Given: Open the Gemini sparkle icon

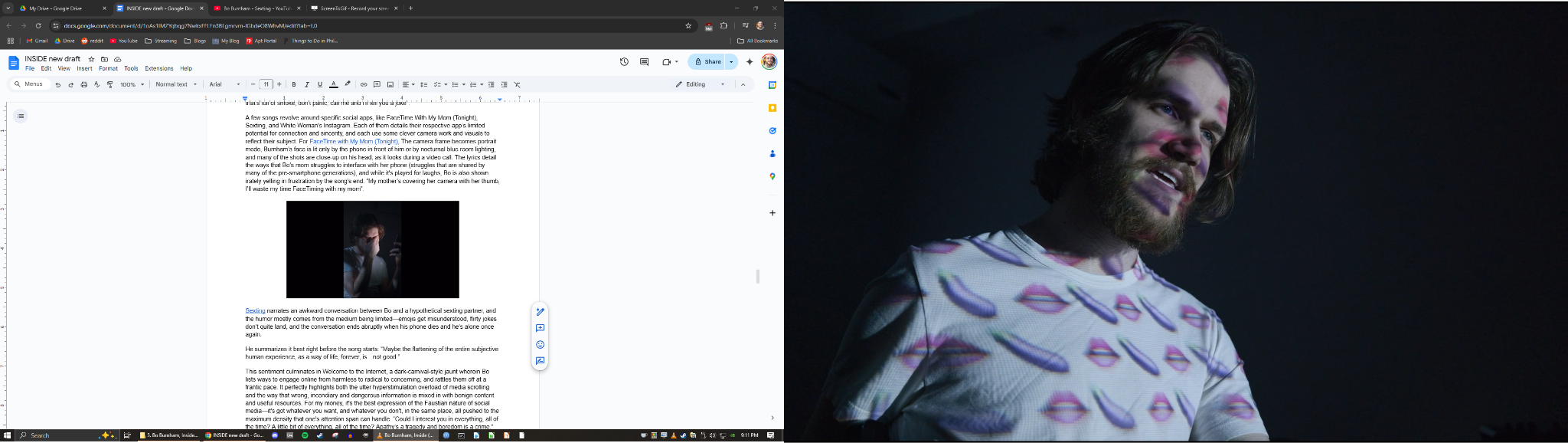Looking at the screenshot, I should point(750,62).
